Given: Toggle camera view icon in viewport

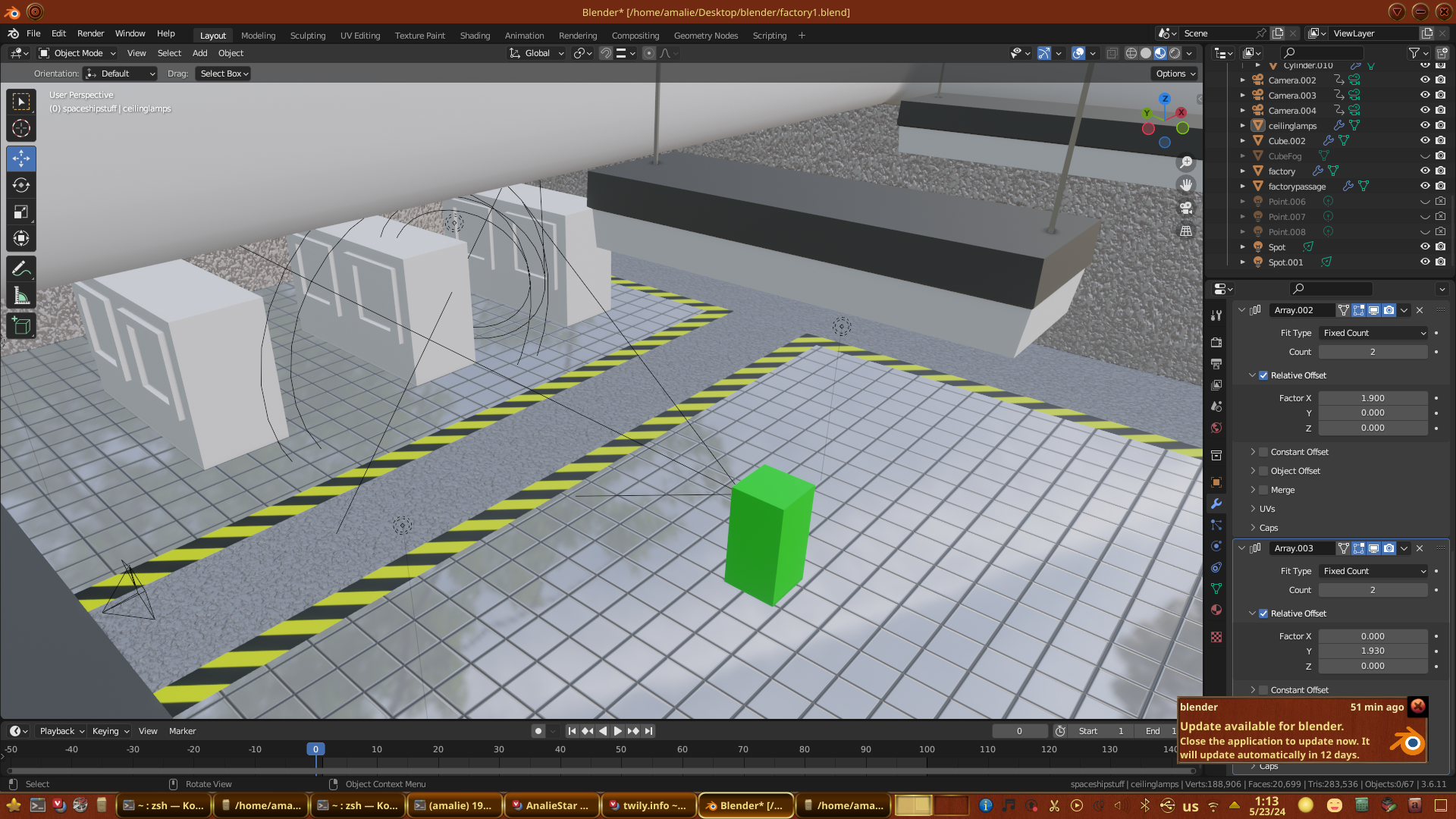Looking at the screenshot, I should (1186, 208).
